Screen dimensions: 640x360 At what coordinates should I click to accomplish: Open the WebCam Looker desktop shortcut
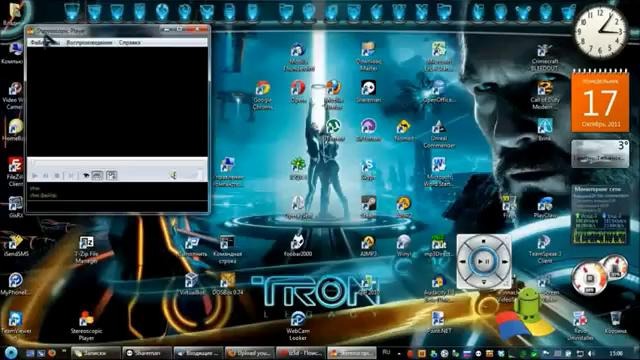point(298,327)
